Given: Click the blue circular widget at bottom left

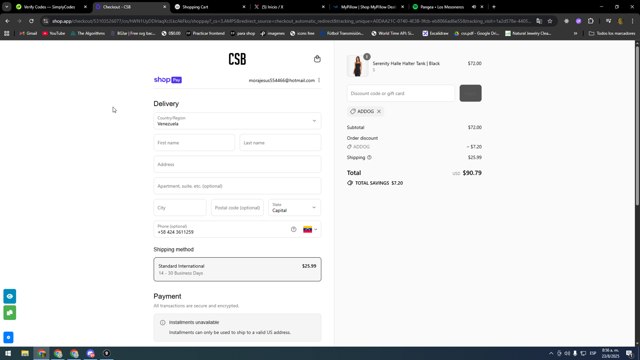Looking at the screenshot, I should pyautogui.click(x=8, y=337).
